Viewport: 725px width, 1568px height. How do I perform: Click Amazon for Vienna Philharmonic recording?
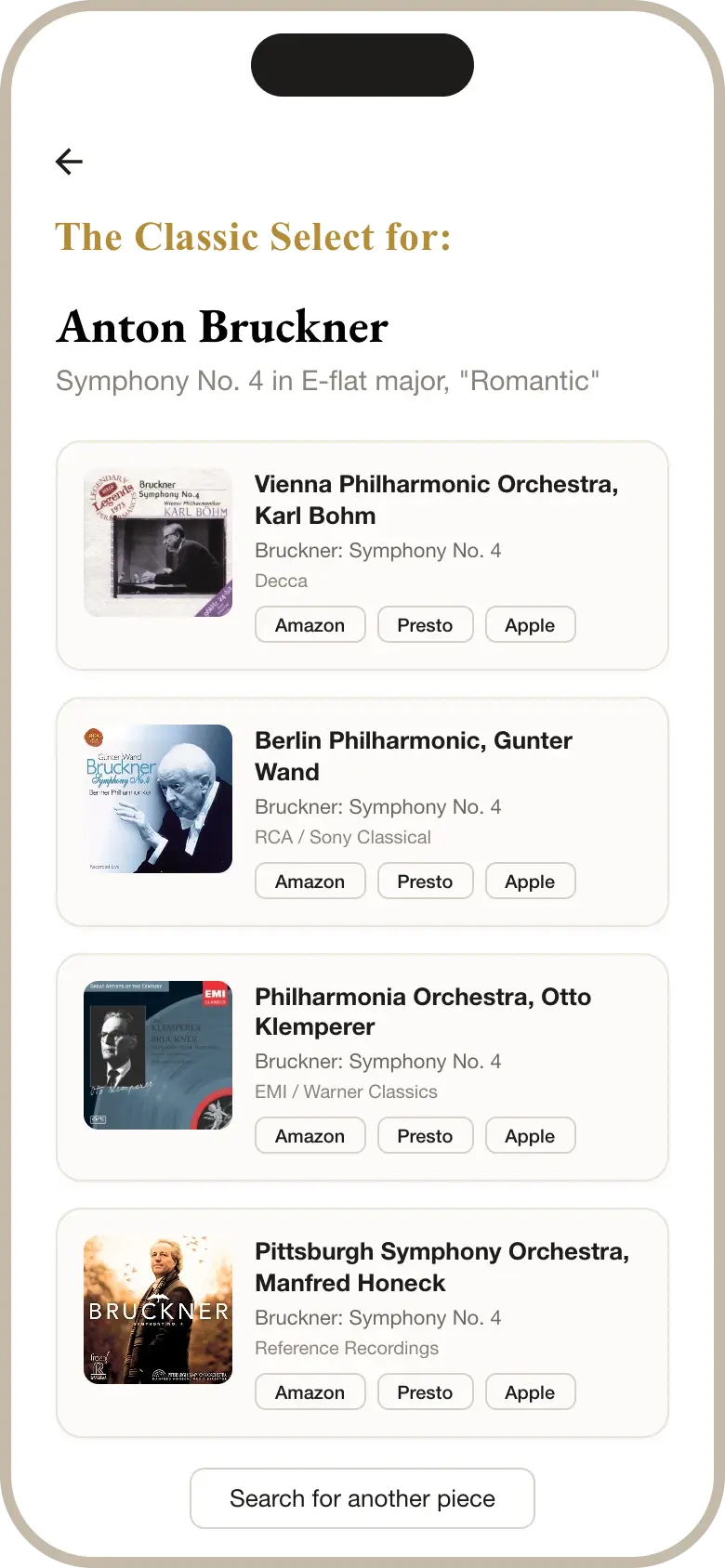[x=310, y=625]
